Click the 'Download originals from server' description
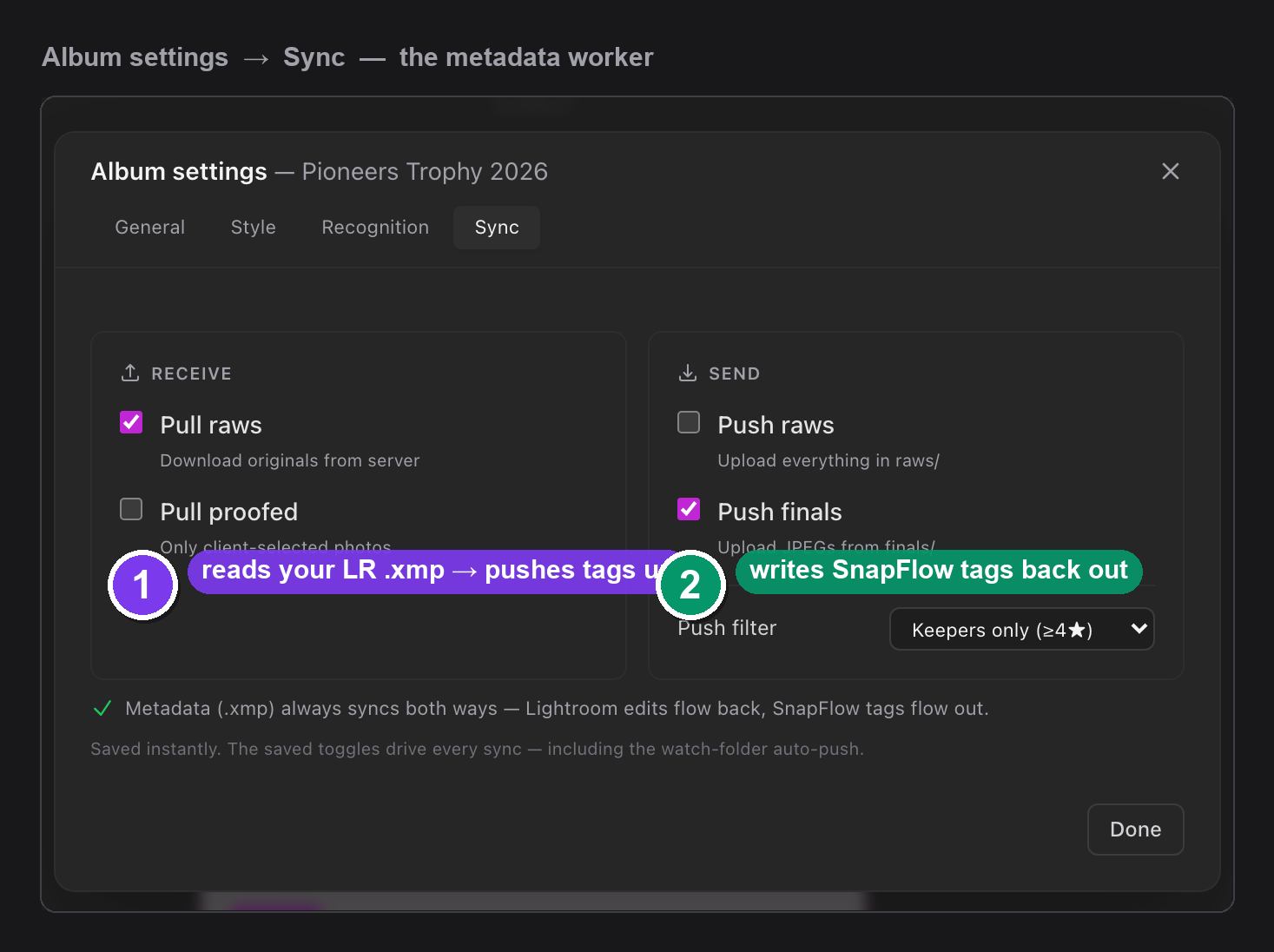 point(290,460)
